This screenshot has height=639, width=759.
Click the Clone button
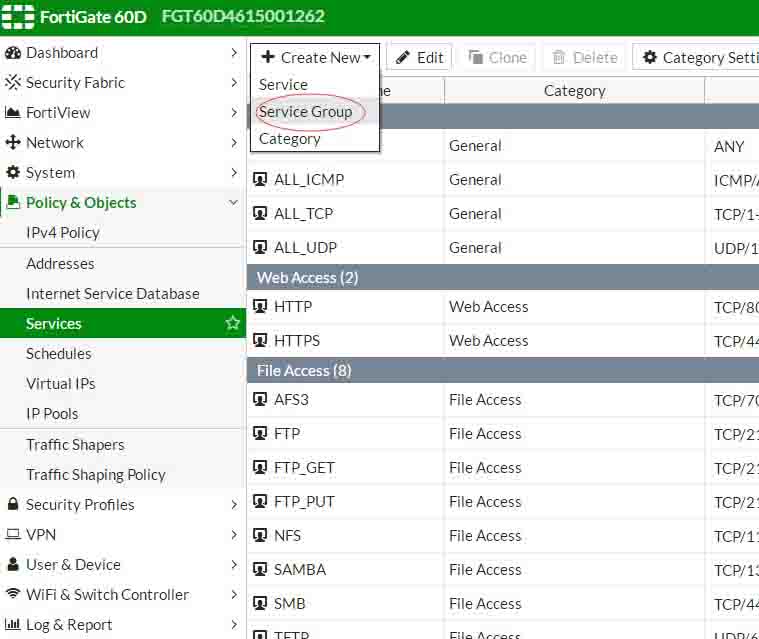(497, 58)
